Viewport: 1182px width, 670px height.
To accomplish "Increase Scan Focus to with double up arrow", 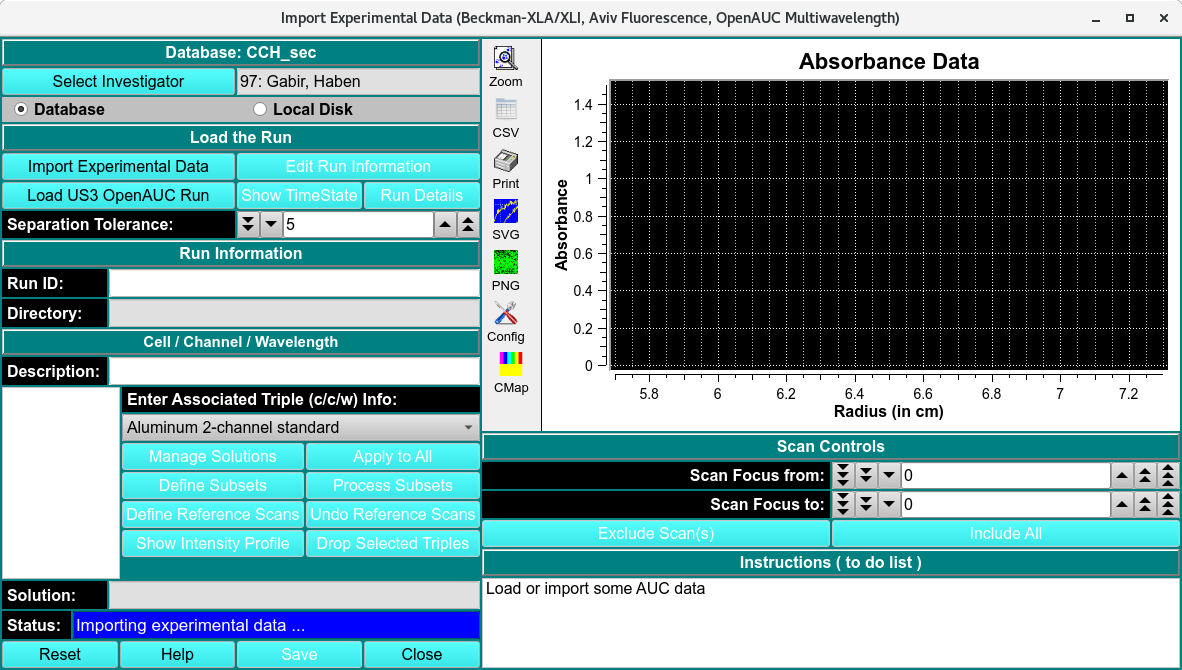I will pyautogui.click(x=1144, y=505).
